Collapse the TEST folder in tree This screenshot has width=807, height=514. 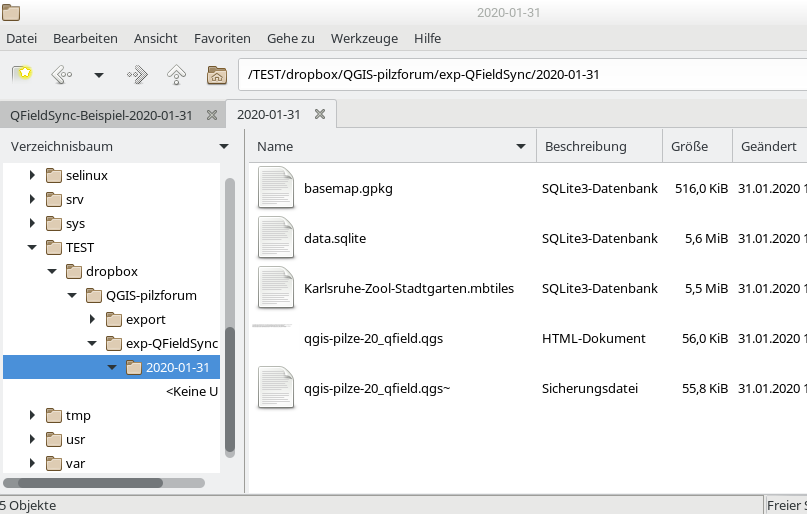coord(32,247)
